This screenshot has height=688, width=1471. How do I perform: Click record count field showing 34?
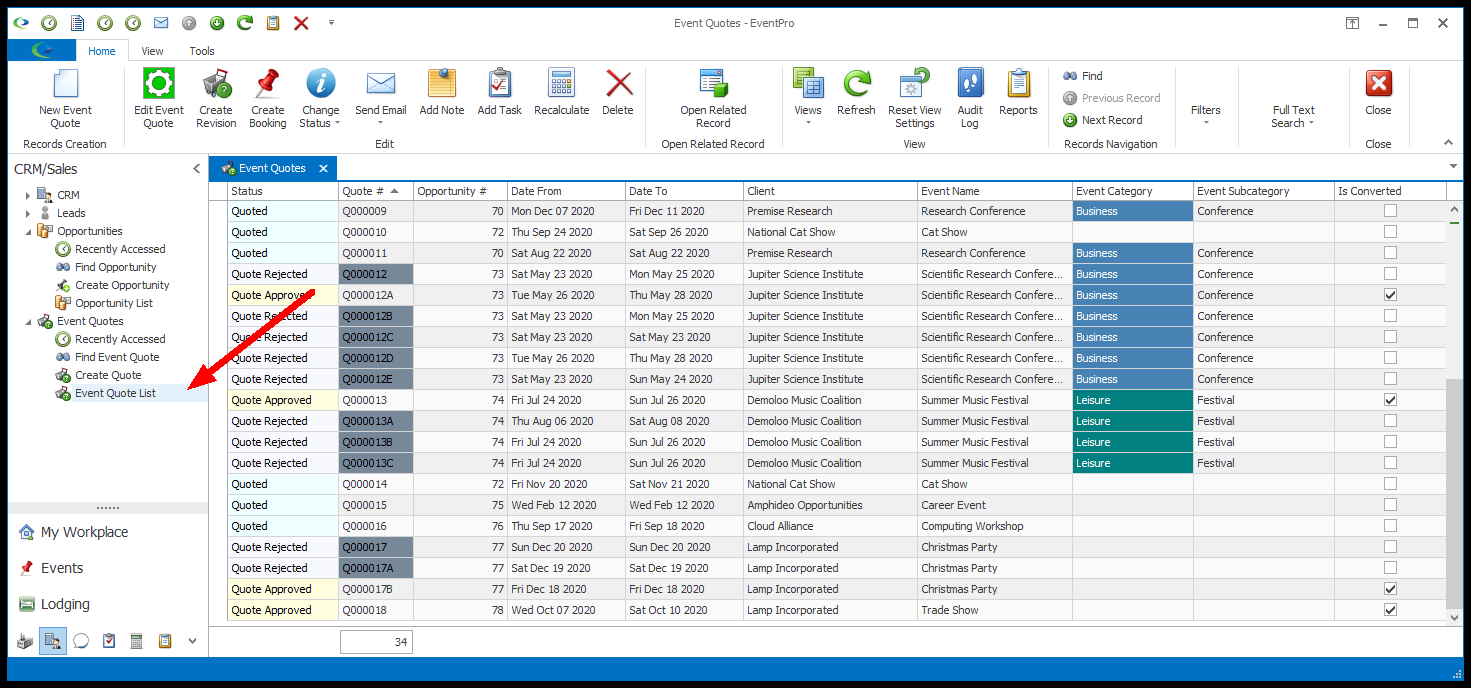pos(376,642)
